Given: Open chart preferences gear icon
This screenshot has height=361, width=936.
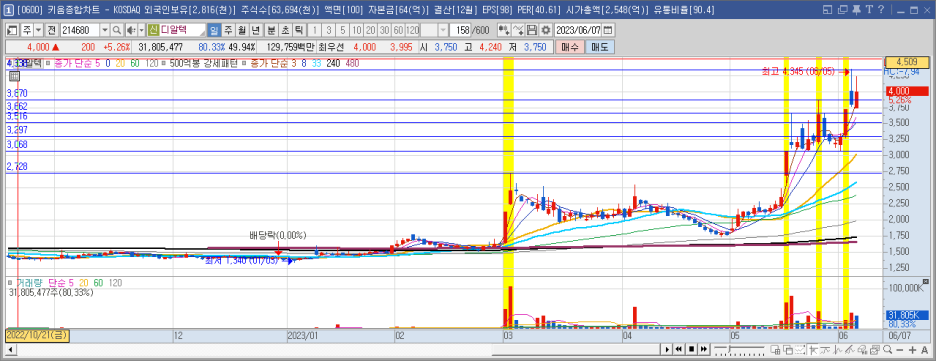Looking at the screenshot, I should [546, 30].
